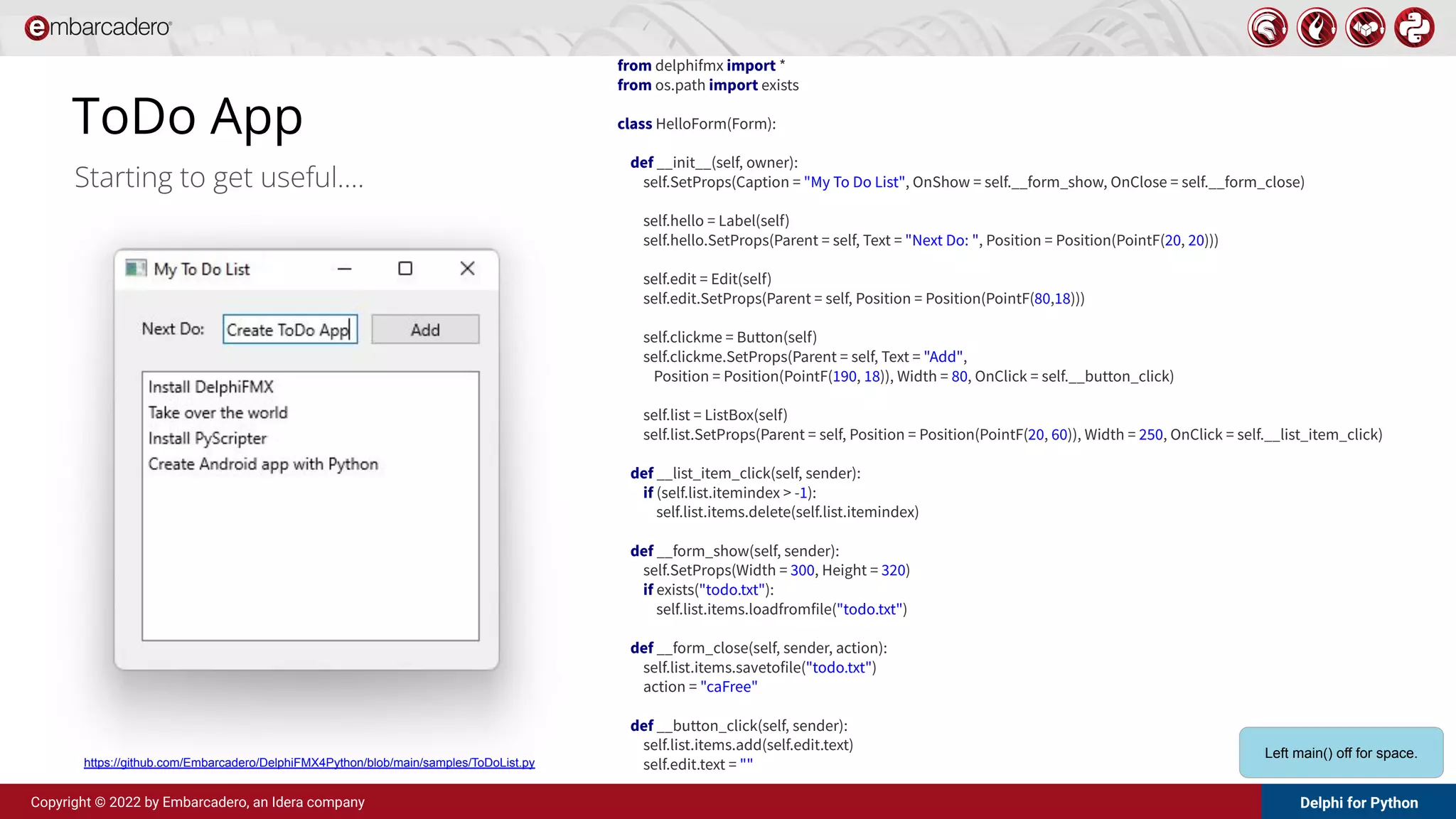The height and width of the screenshot is (819, 1456).
Task: Minimize the My To Do List window
Action: click(x=345, y=269)
